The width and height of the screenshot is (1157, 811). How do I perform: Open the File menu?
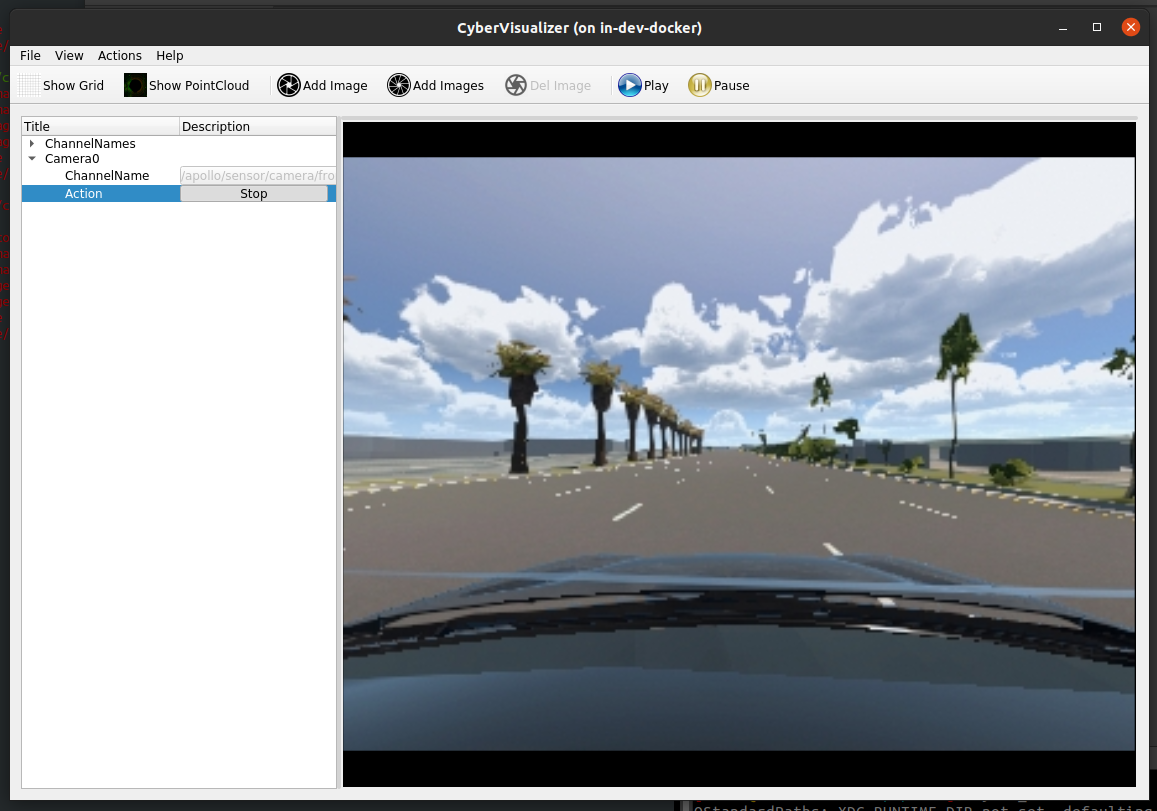tap(30, 56)
